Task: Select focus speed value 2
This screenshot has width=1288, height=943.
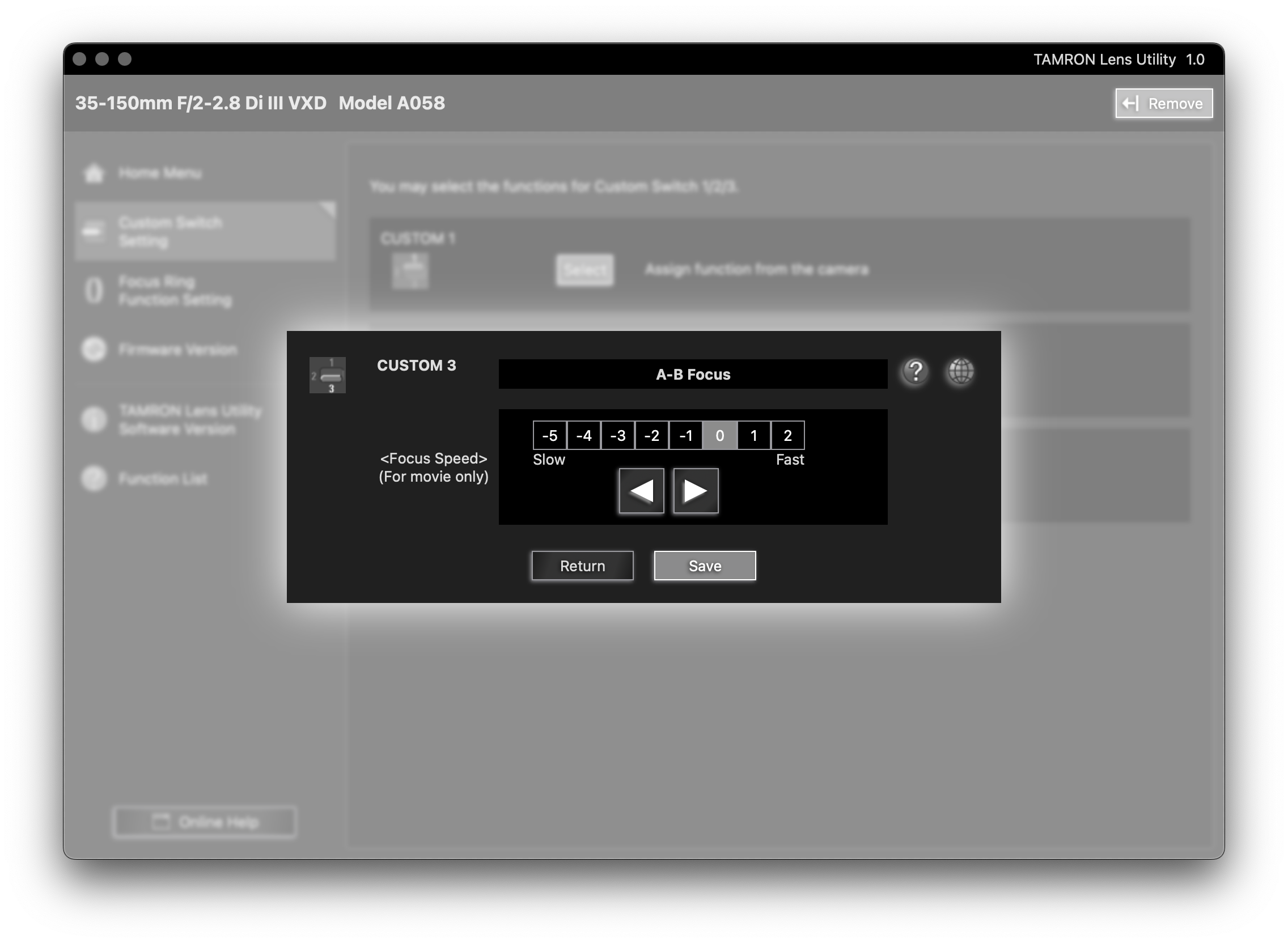Action: (787, 436)
